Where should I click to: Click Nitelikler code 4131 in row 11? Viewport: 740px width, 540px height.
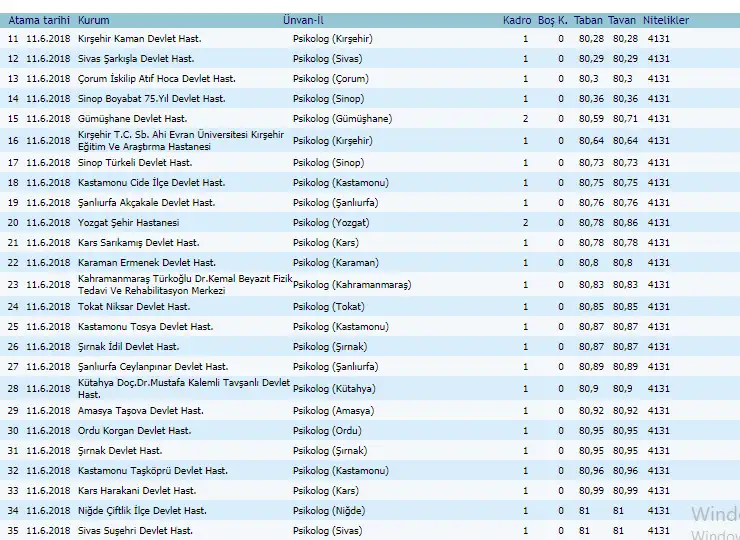click(x=658, y=38)
